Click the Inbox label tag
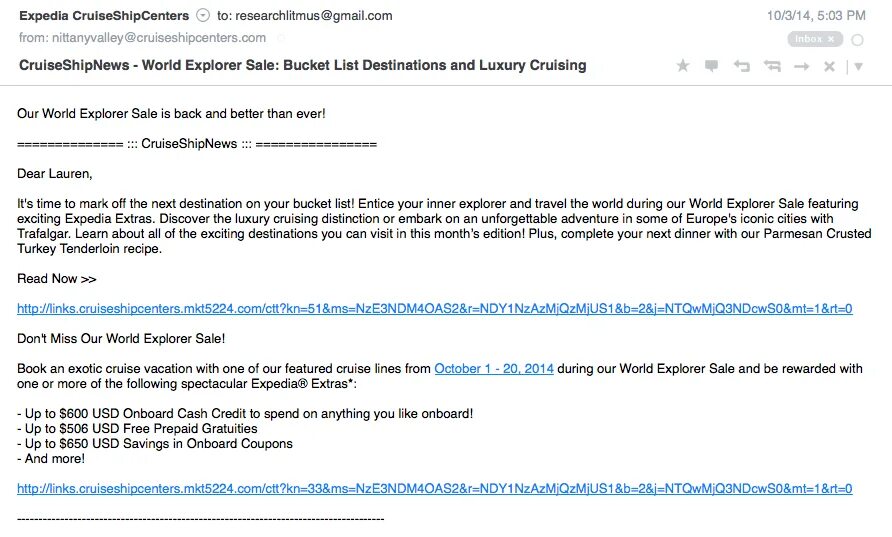Viewport: 892px width, 537px height. 808,39
